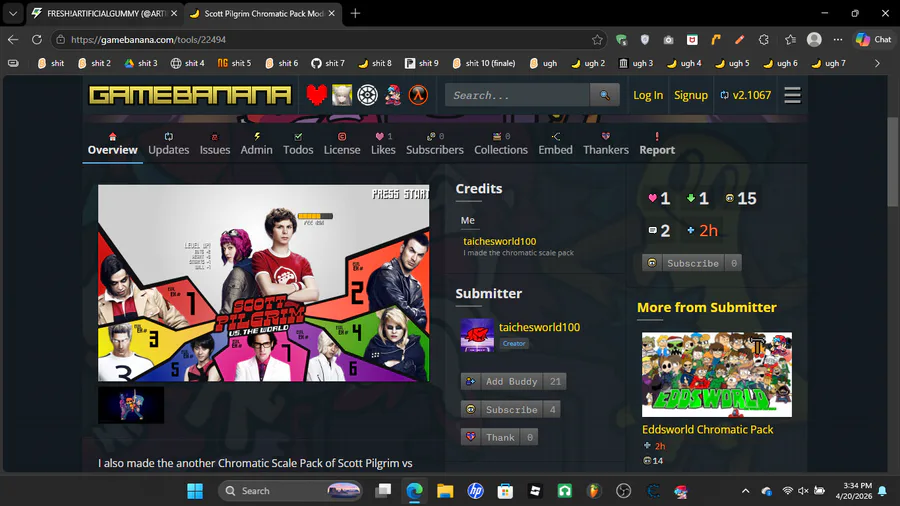Click the Add Buddy button
Image resolution: width=900 pixels, height=506 pixels.
513,382
